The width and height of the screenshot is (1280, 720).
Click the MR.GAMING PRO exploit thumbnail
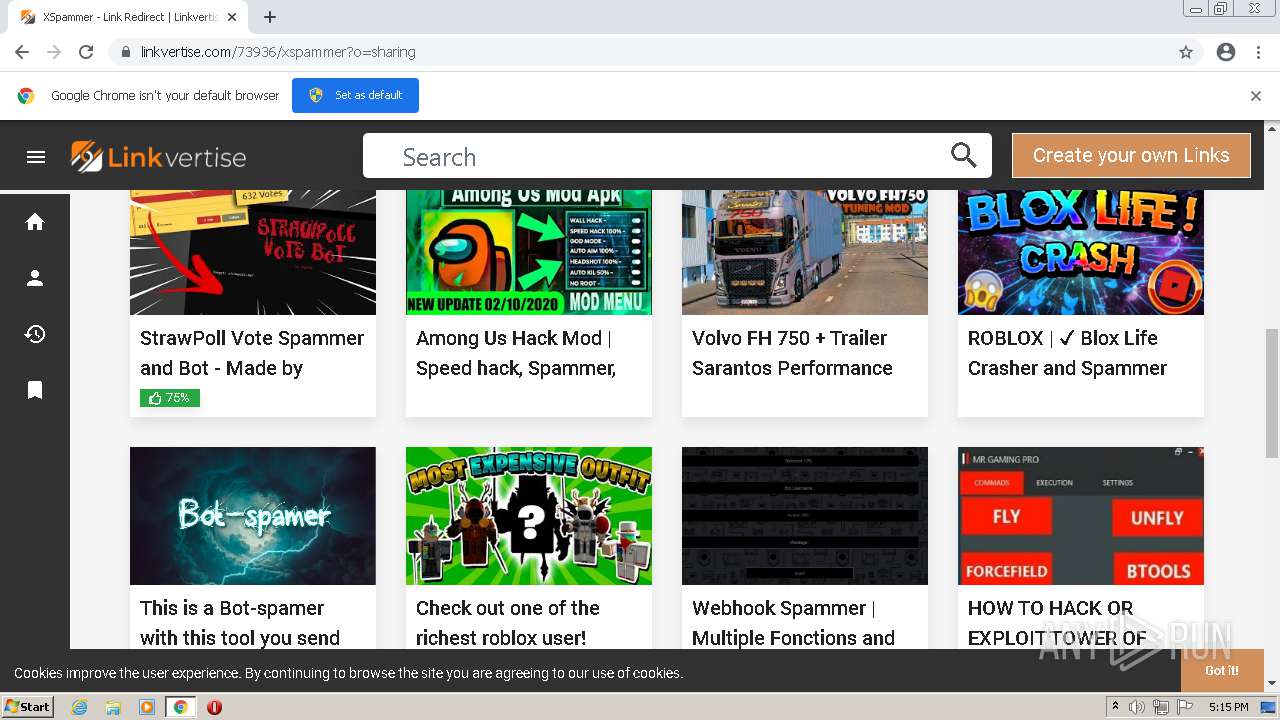(x=1081, y=516)
